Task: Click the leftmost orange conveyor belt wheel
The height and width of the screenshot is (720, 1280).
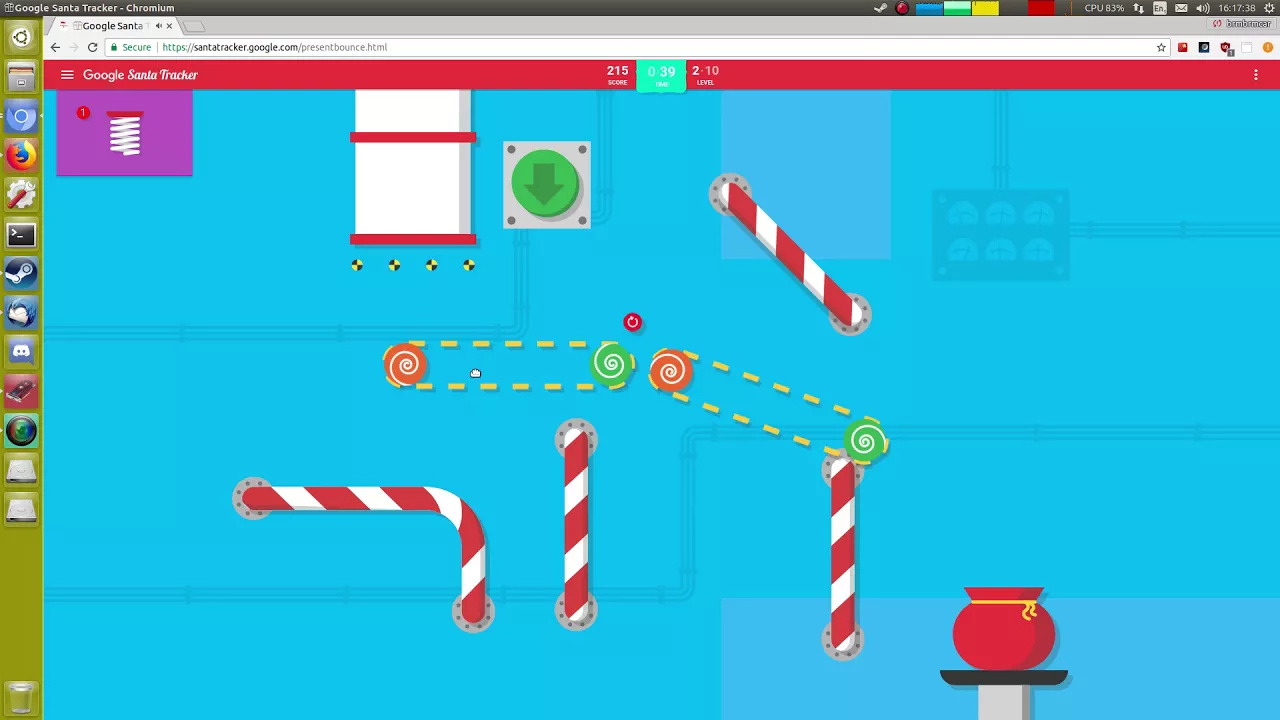Action: click(x=406, y=366)
